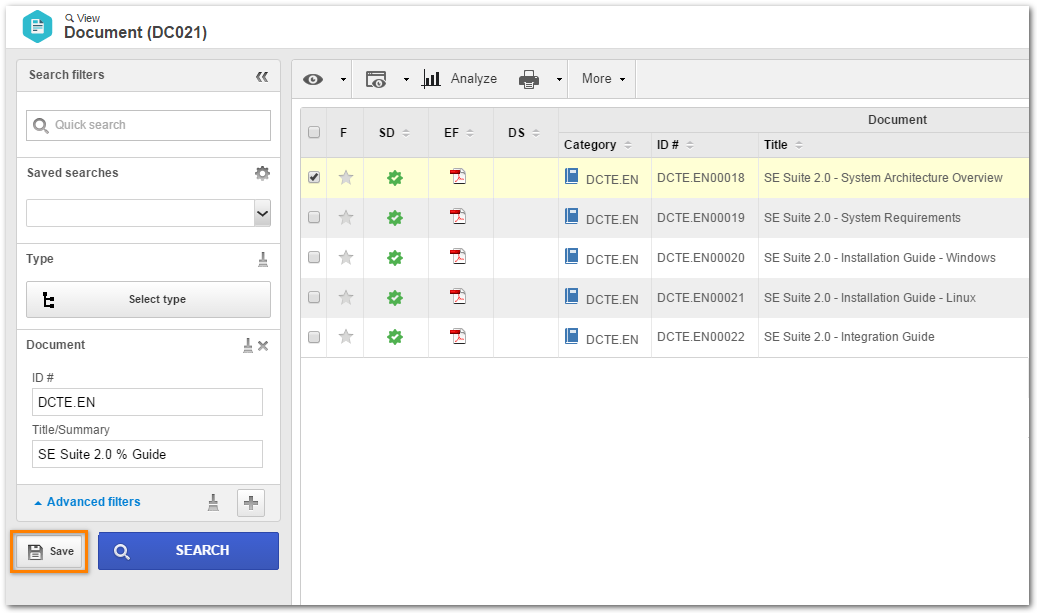Check the Integration Guide row checkbox

click(314, 337)
